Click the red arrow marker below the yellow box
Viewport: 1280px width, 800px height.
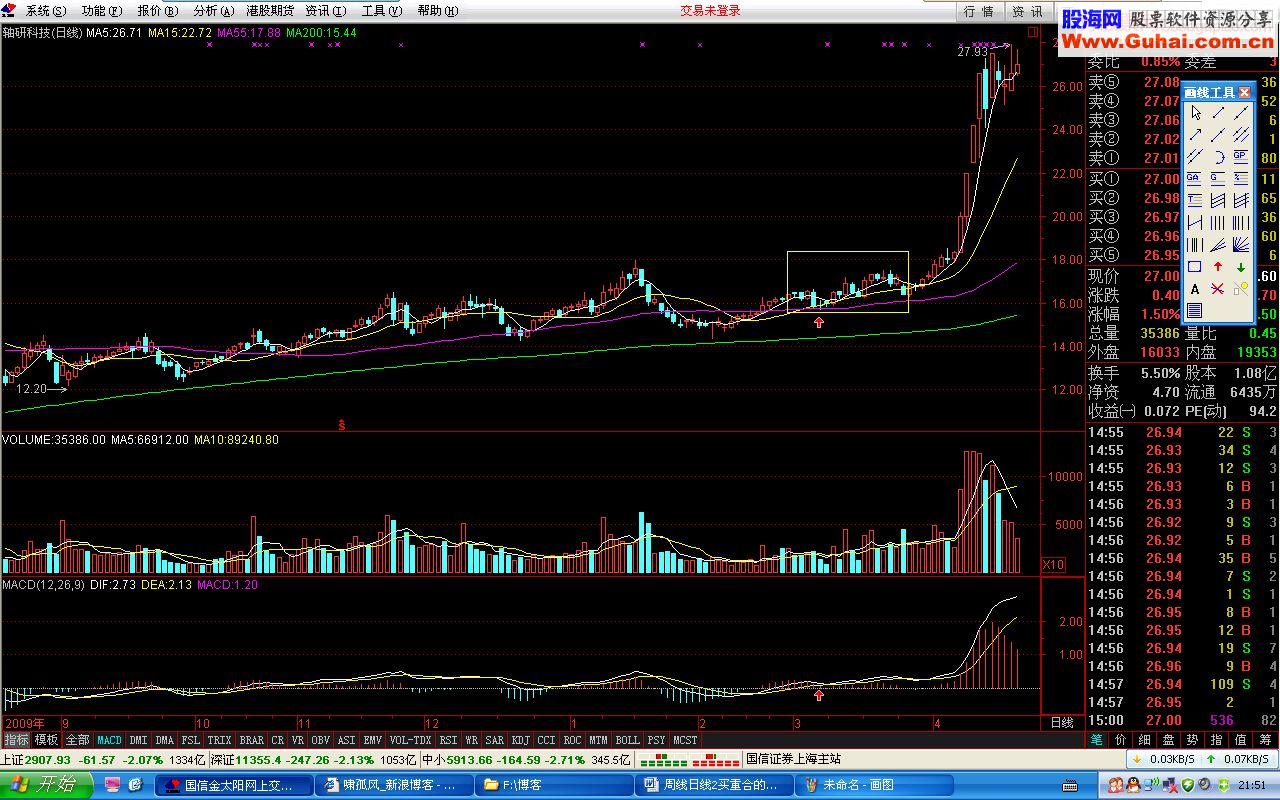(820, 322)
